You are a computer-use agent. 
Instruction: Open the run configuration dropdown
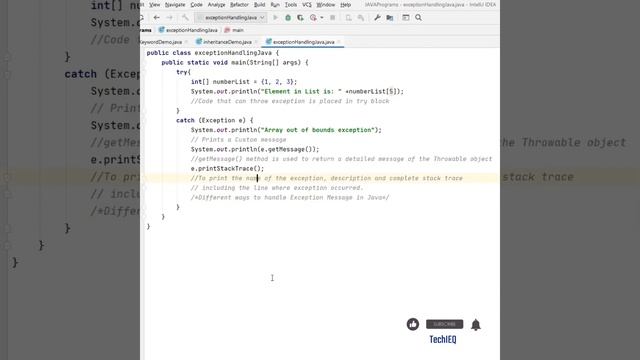pyautogui.click(x=231, y=18)
